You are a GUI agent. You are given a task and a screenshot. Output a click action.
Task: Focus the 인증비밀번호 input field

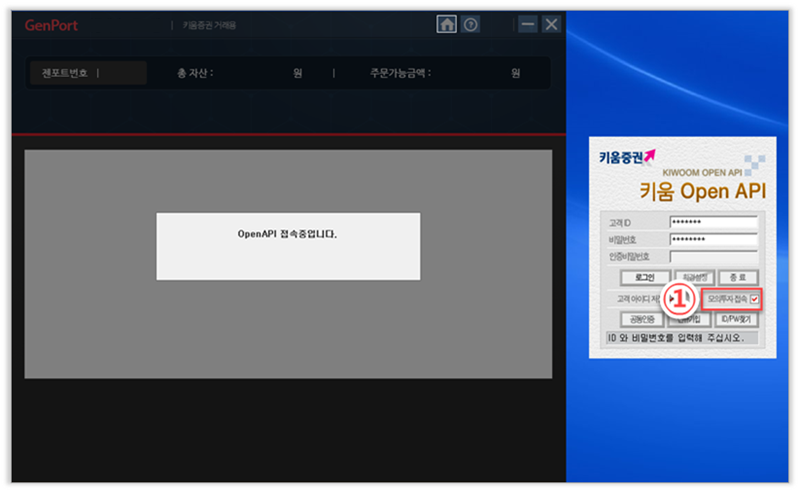coord(713,256)
